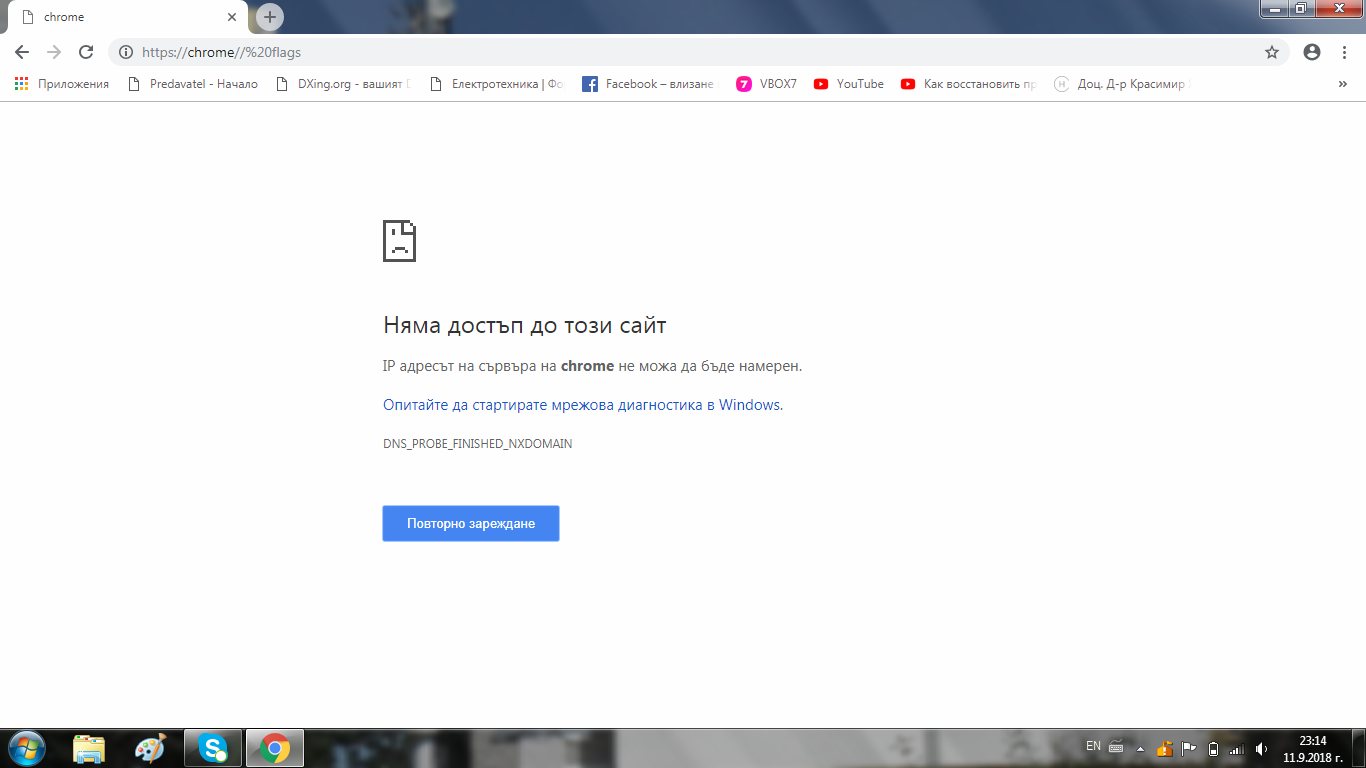Open the Приложения apps shortcut

click(x=62, y=84)
